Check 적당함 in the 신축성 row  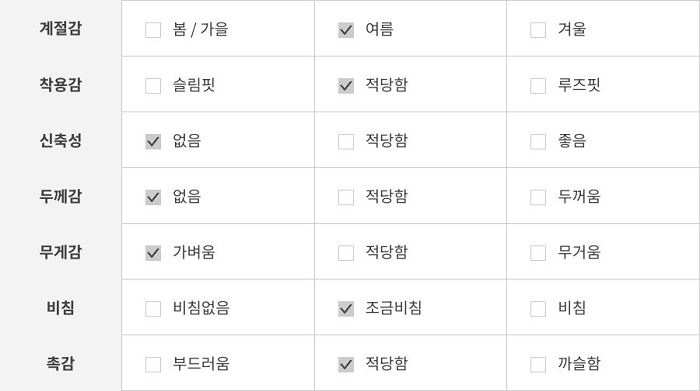pyautogui.click(x=346, y=141)
